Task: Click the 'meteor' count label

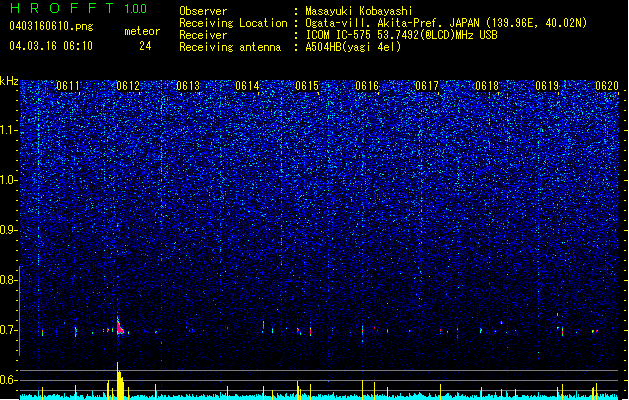Action: 142,31
